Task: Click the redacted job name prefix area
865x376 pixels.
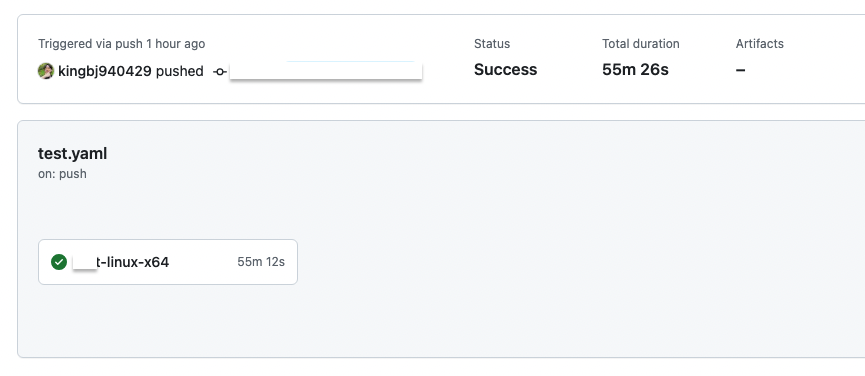Action: coord(85,262)
